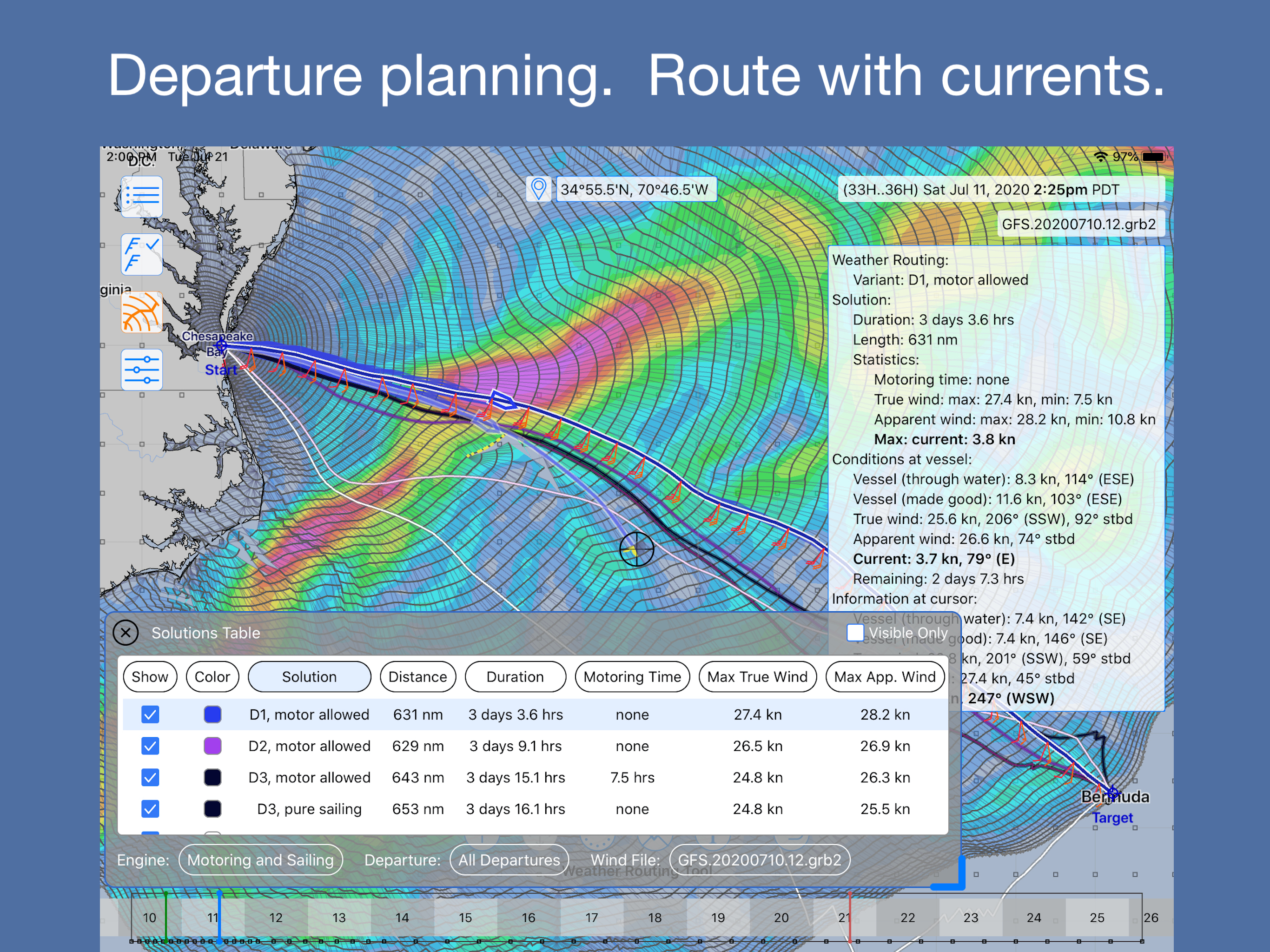1270x952 pixels.
Task: Click the Bermuda Target marker
Action: [1112, 794]
